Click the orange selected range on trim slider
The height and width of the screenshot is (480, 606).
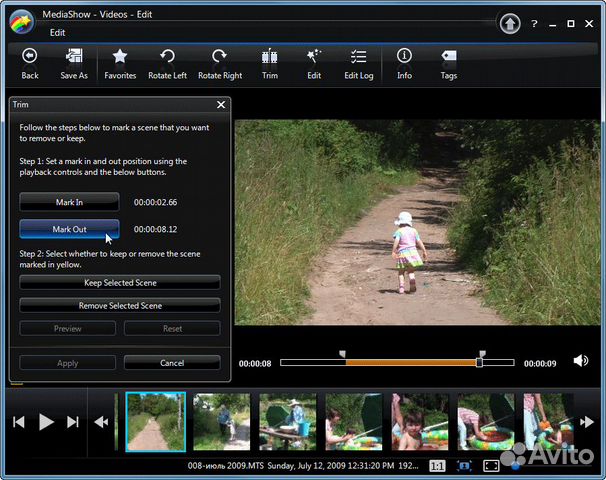pos(411,363)
